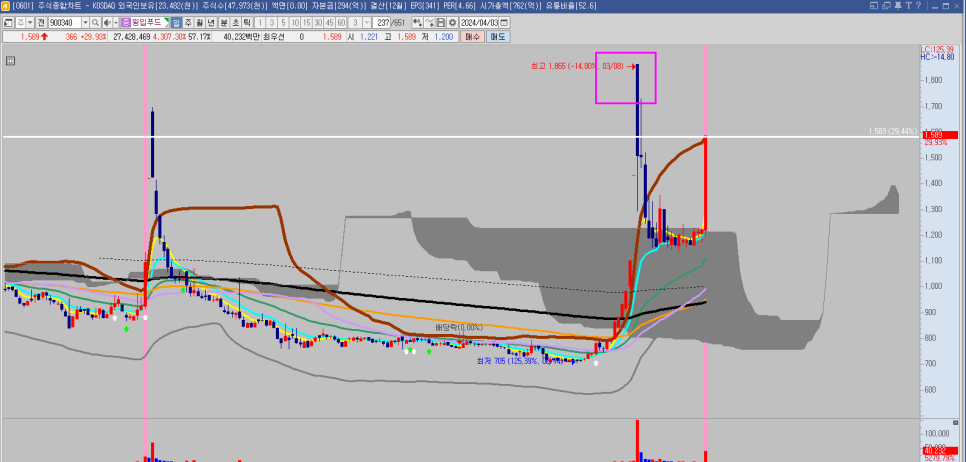Select the 월 monthly period button
This screenshot has height=462, width=966.
point(200,22)
